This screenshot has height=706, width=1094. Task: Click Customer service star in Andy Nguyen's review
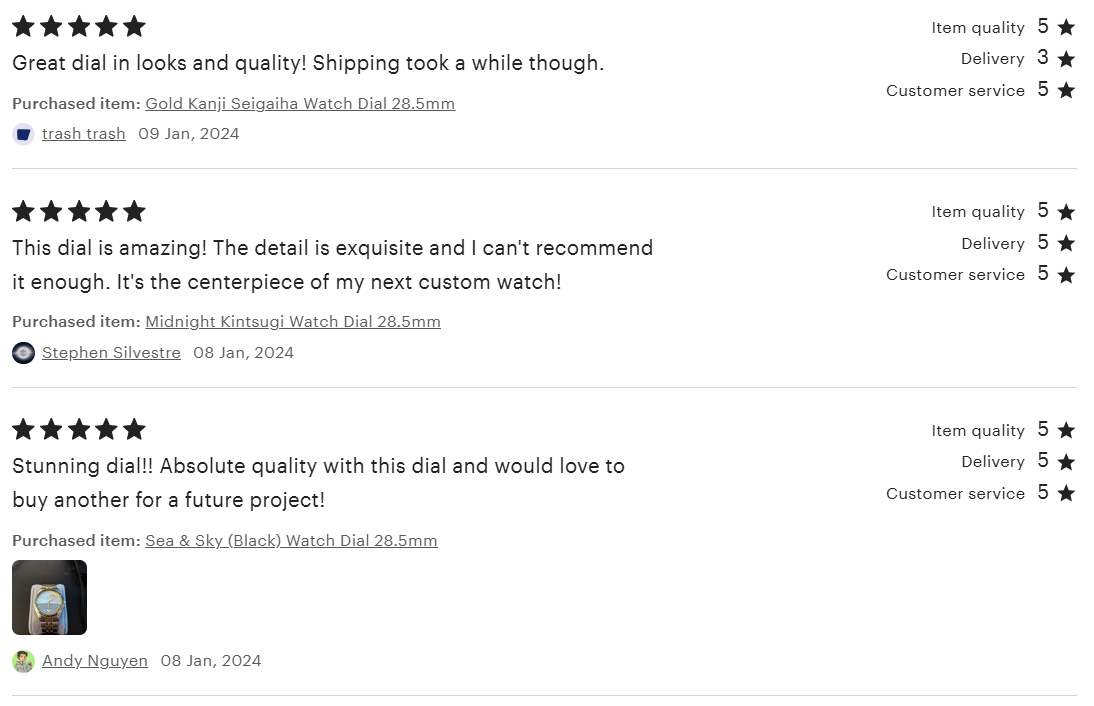pos(1066,493)
